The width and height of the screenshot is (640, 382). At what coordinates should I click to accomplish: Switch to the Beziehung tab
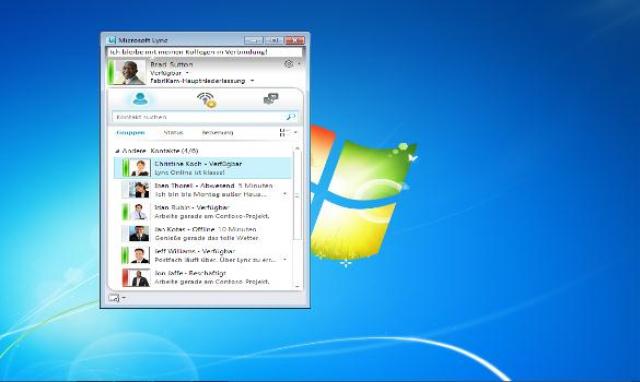click(218, 133)
